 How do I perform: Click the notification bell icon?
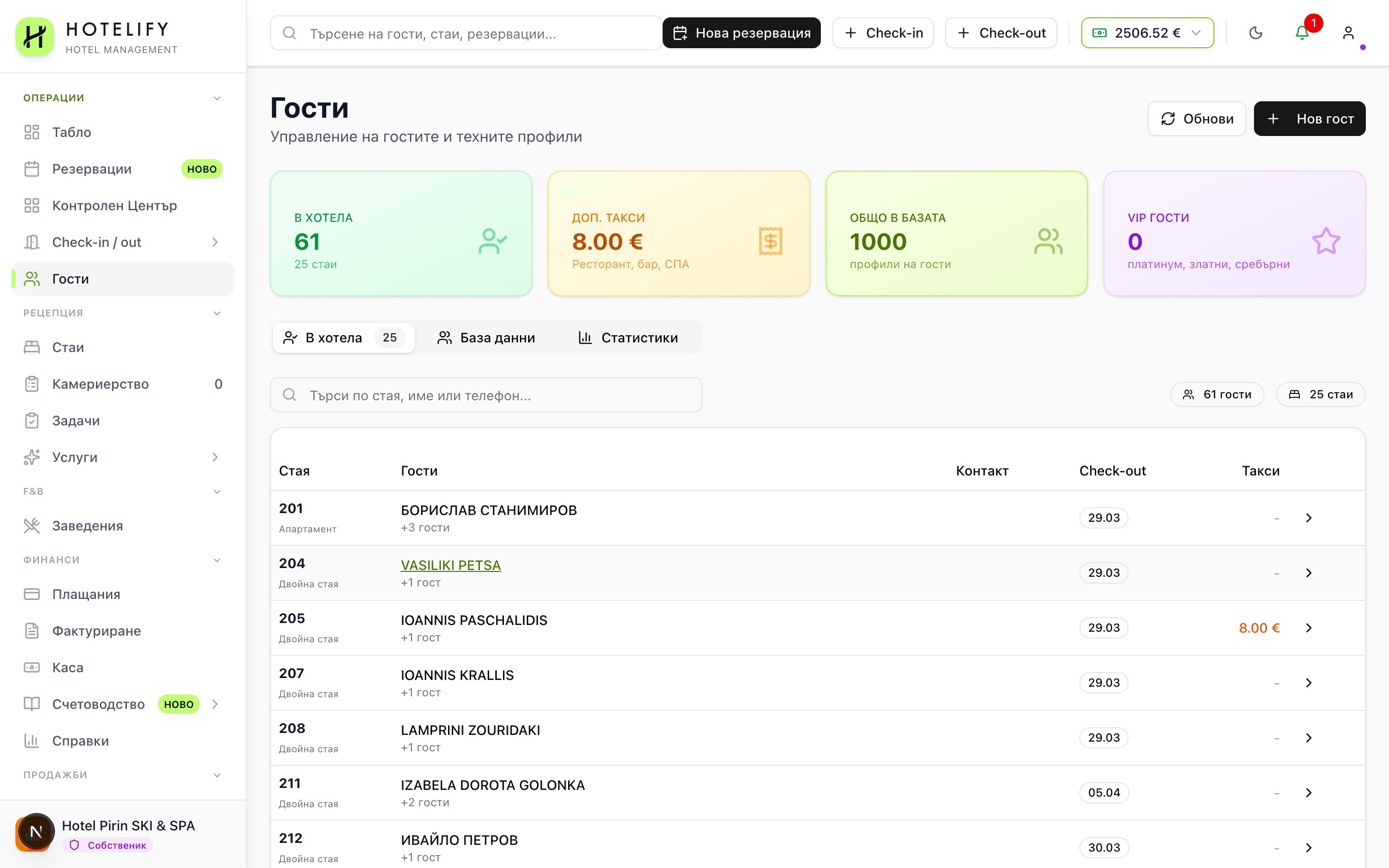tap(1302, 33)
